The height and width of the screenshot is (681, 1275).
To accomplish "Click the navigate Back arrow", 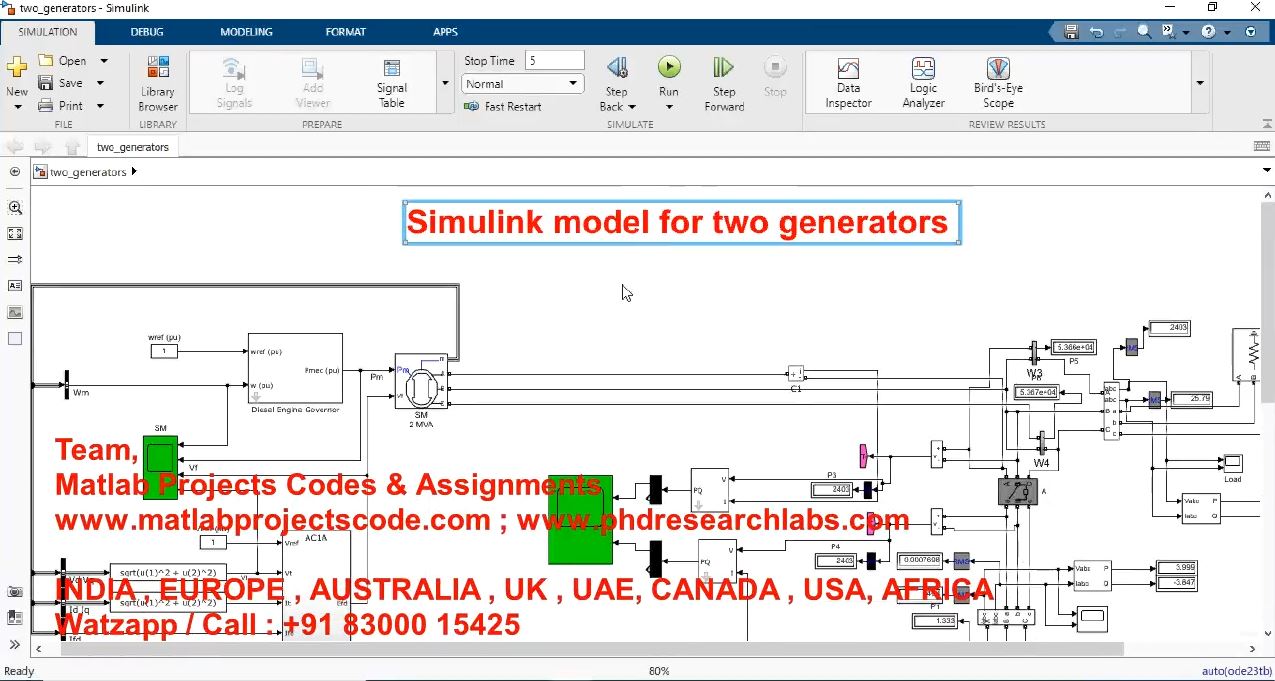I will 15,147.
